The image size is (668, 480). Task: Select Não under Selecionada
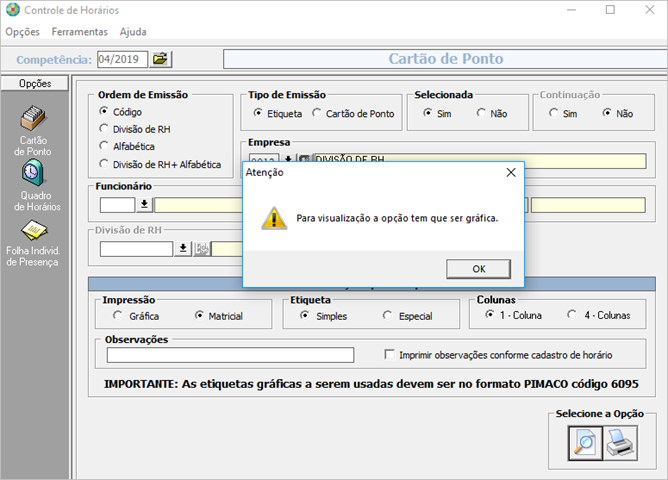[481, 113]
